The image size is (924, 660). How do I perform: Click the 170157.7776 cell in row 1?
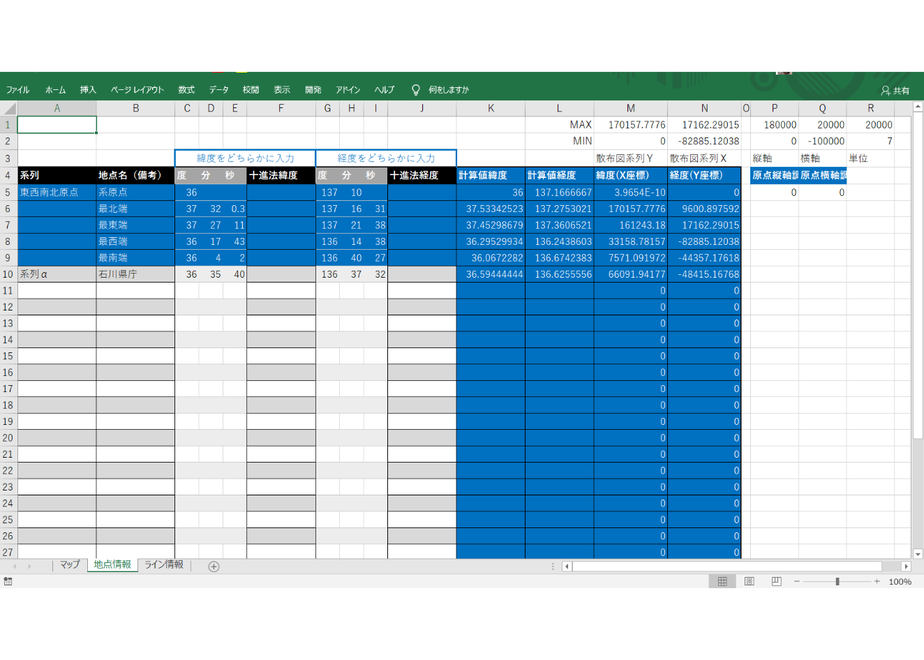pyautogui.click(x=631, y=125)
